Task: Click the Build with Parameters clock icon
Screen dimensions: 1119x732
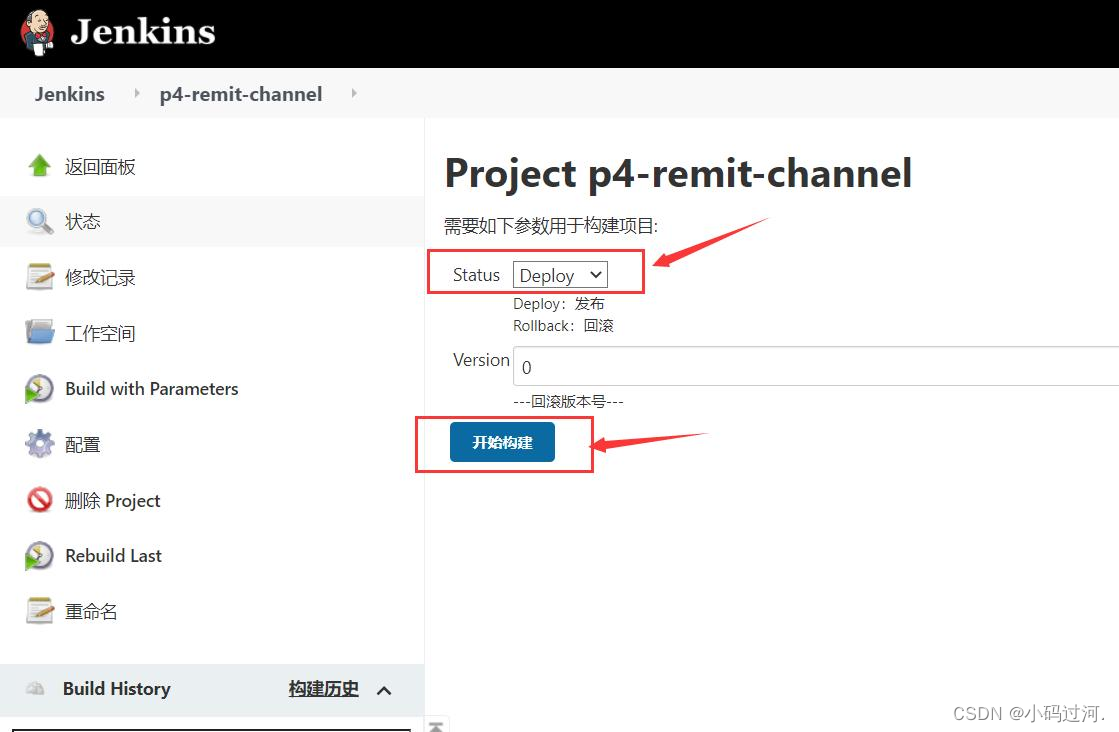Action: pos(39,388)
